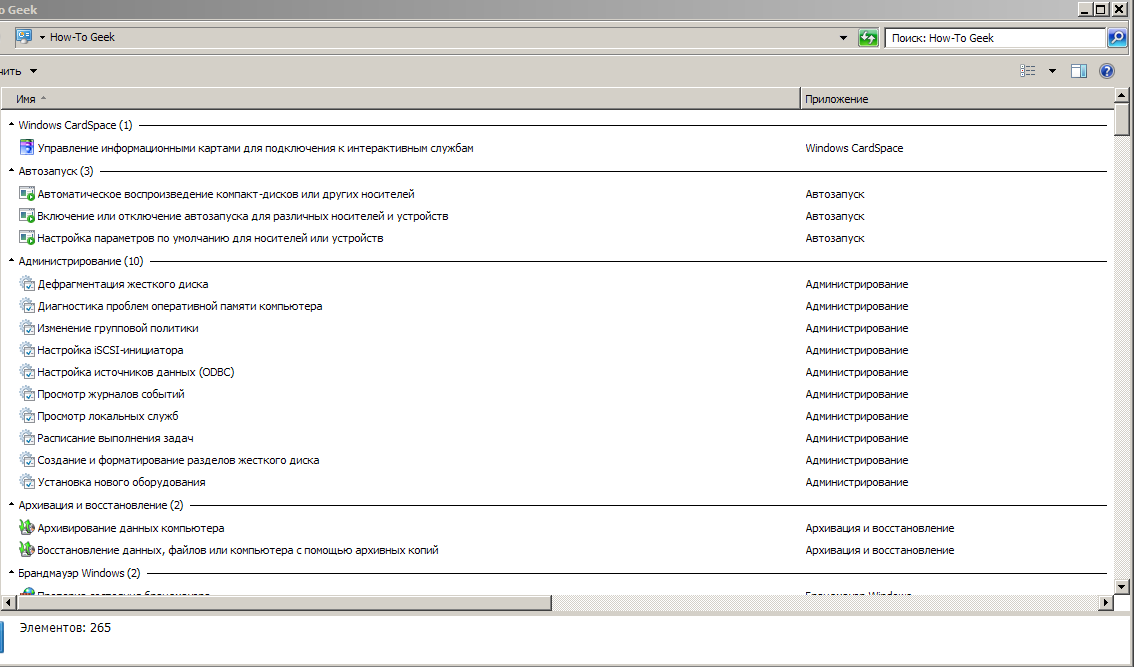Viewport: 1135px width, 667px height.
Task: Click the refresh icon beside the address bar
Action: (868, 38)
